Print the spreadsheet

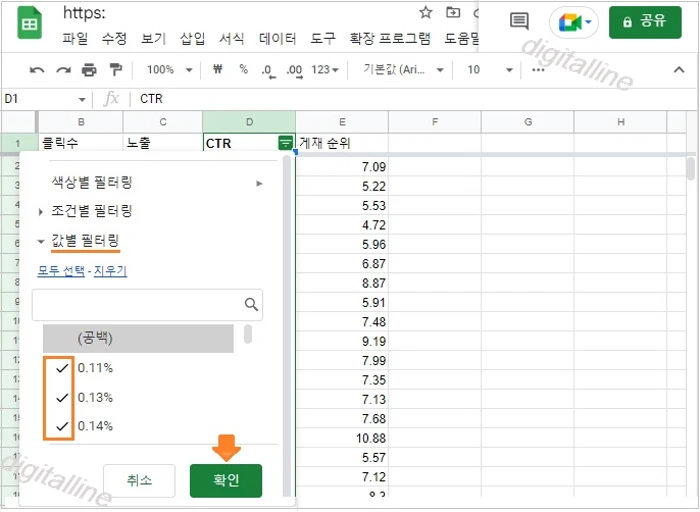tap(89, 70)
